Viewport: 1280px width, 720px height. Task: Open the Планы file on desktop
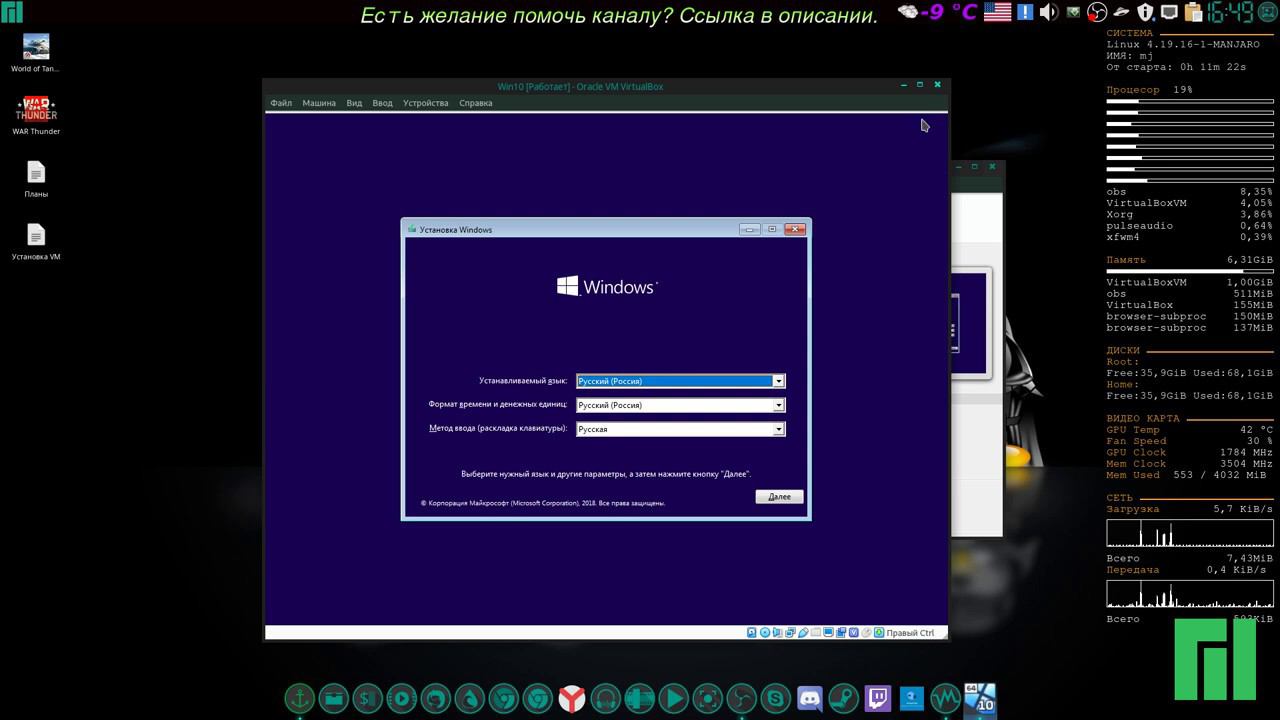36,178
